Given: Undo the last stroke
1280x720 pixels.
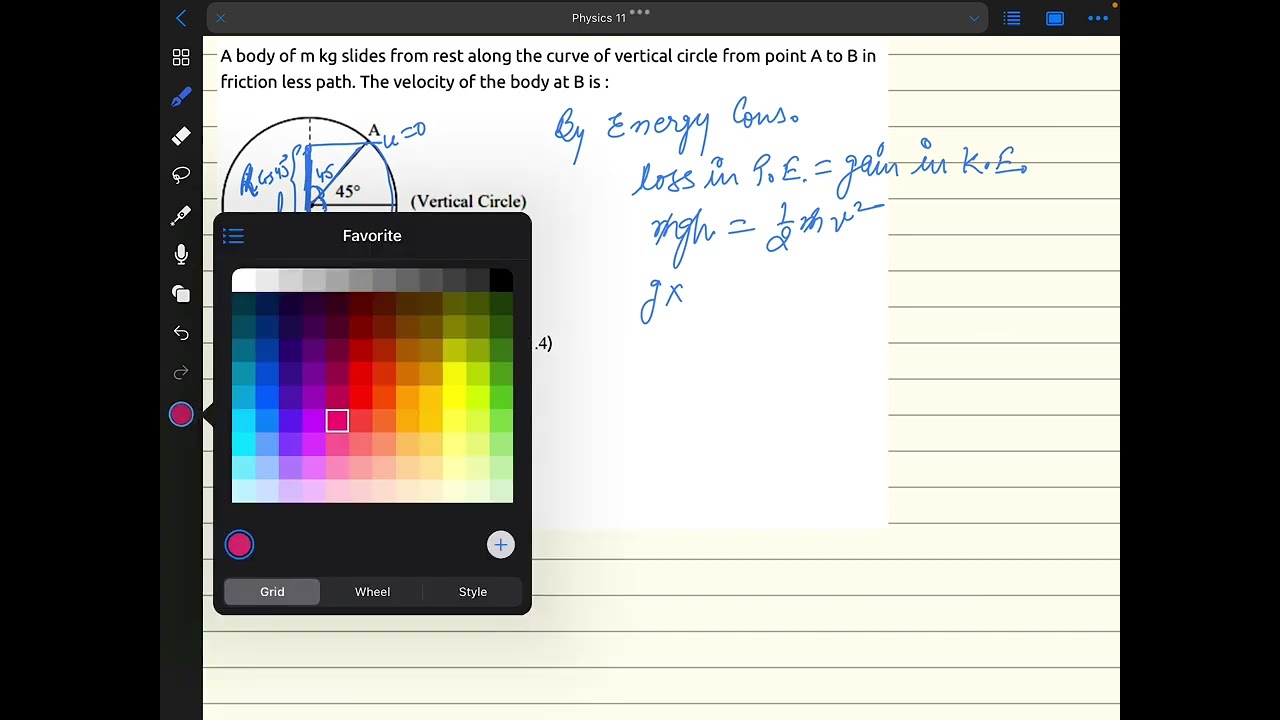Looking at the screenshot, I should [181, 333].
